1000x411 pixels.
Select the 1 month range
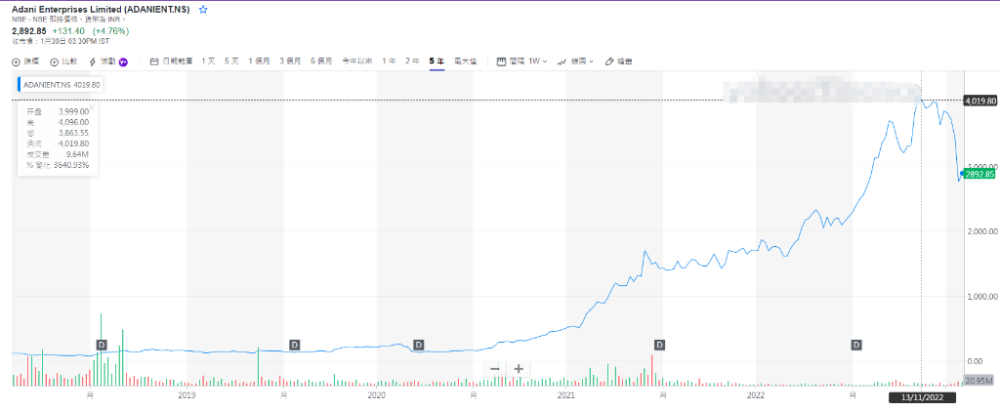(x=259, y=61)
